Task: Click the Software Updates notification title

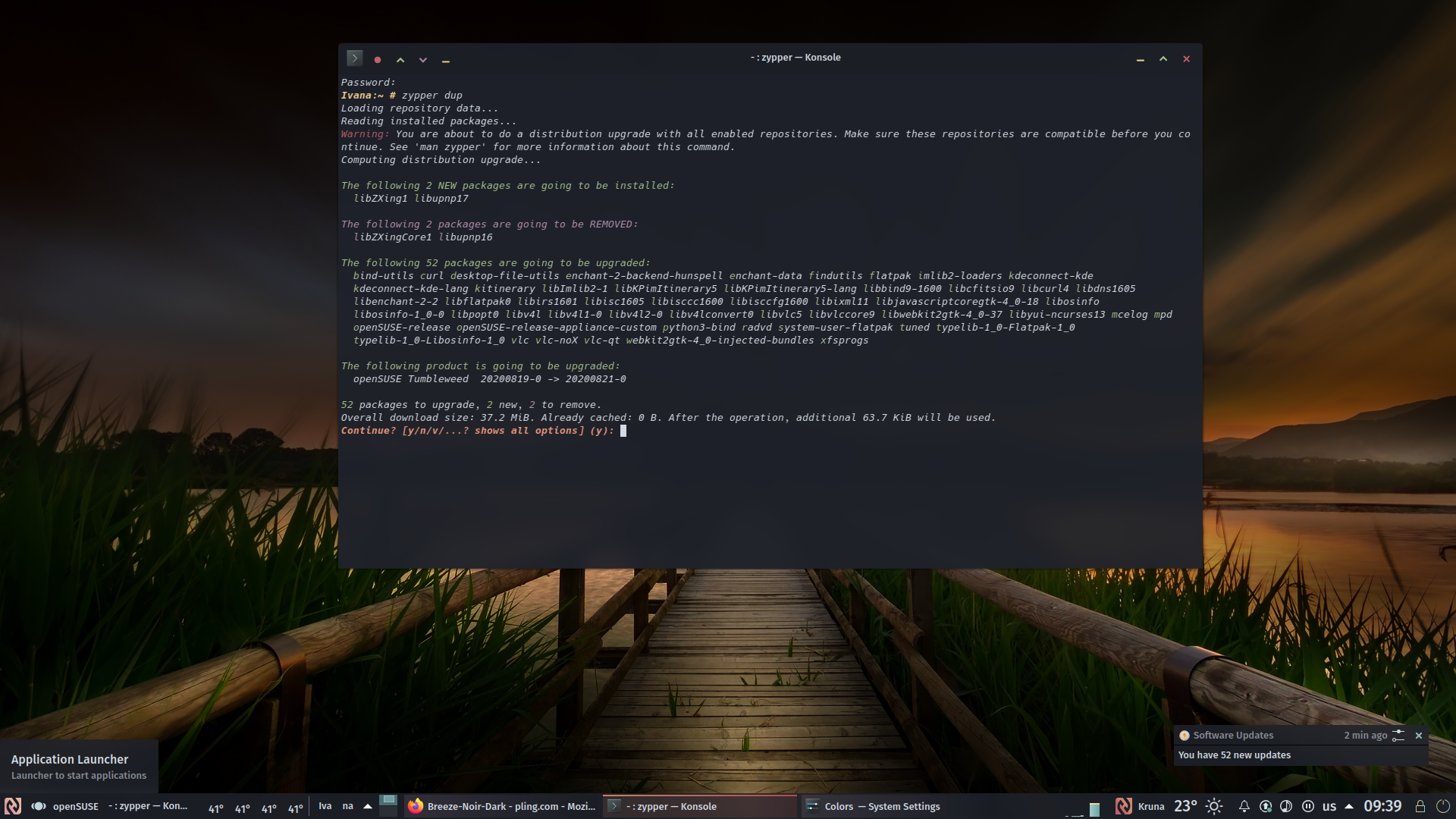Action: click(1233, 736)
